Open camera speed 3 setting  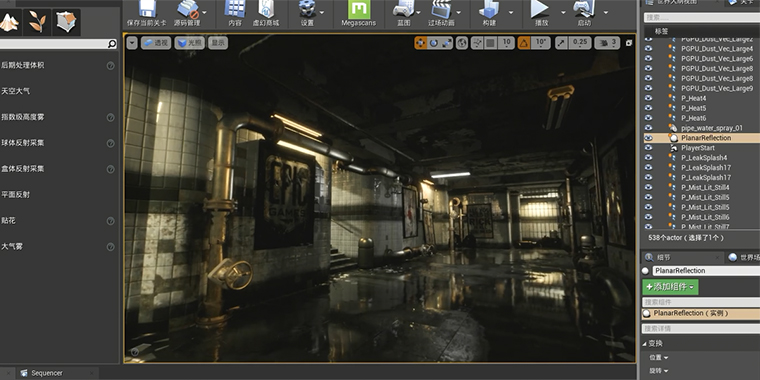tap(607, 43)
